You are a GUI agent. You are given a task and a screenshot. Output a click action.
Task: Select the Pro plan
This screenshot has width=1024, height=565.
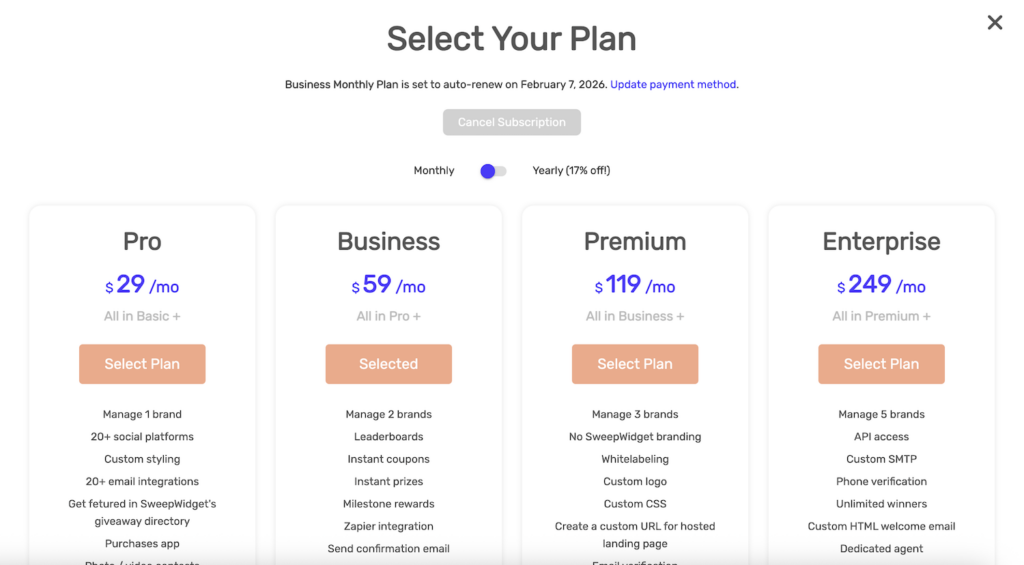[142, 364]
